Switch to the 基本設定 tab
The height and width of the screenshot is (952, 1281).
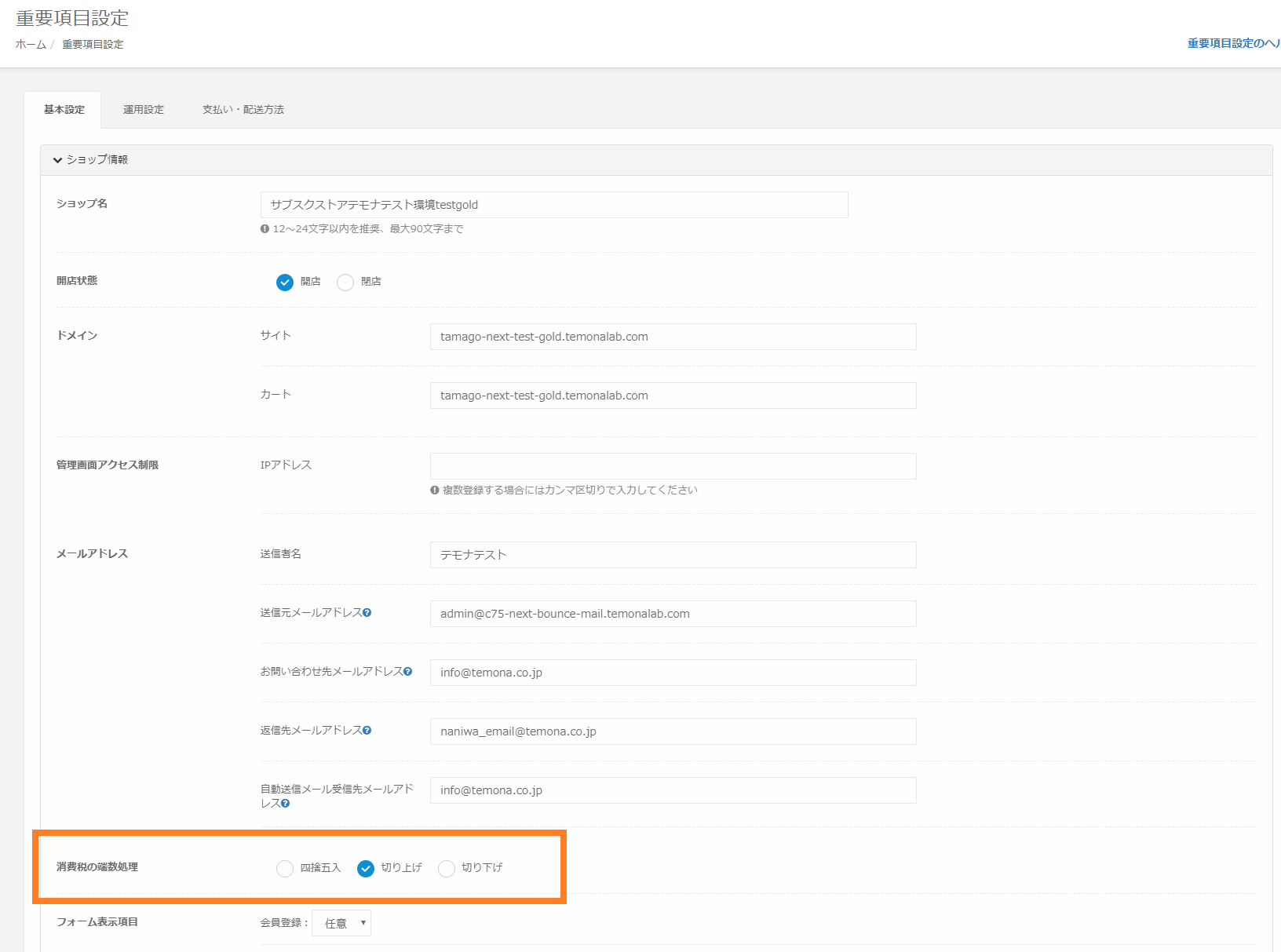[x=64, y=110]
